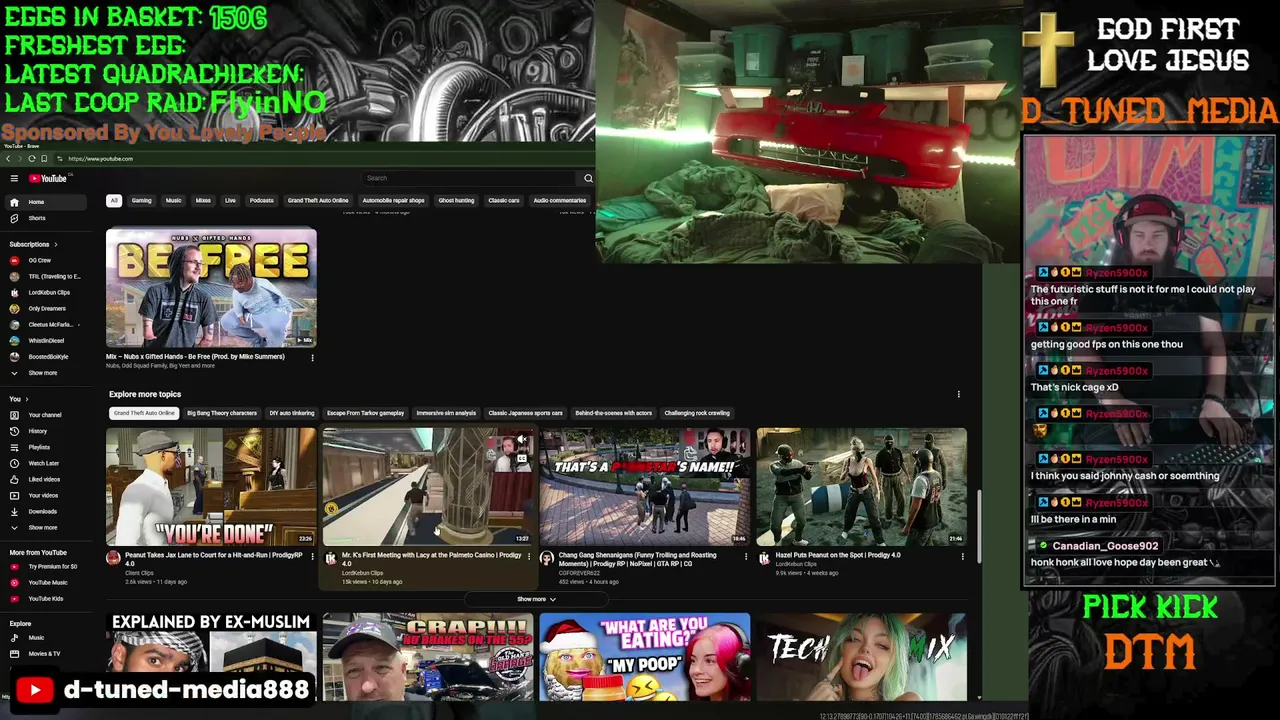The width and height of the screenshot is (1280, 720).
Task: Open the You section chevron
Action: pyautogui.click(x=26, y=399)
